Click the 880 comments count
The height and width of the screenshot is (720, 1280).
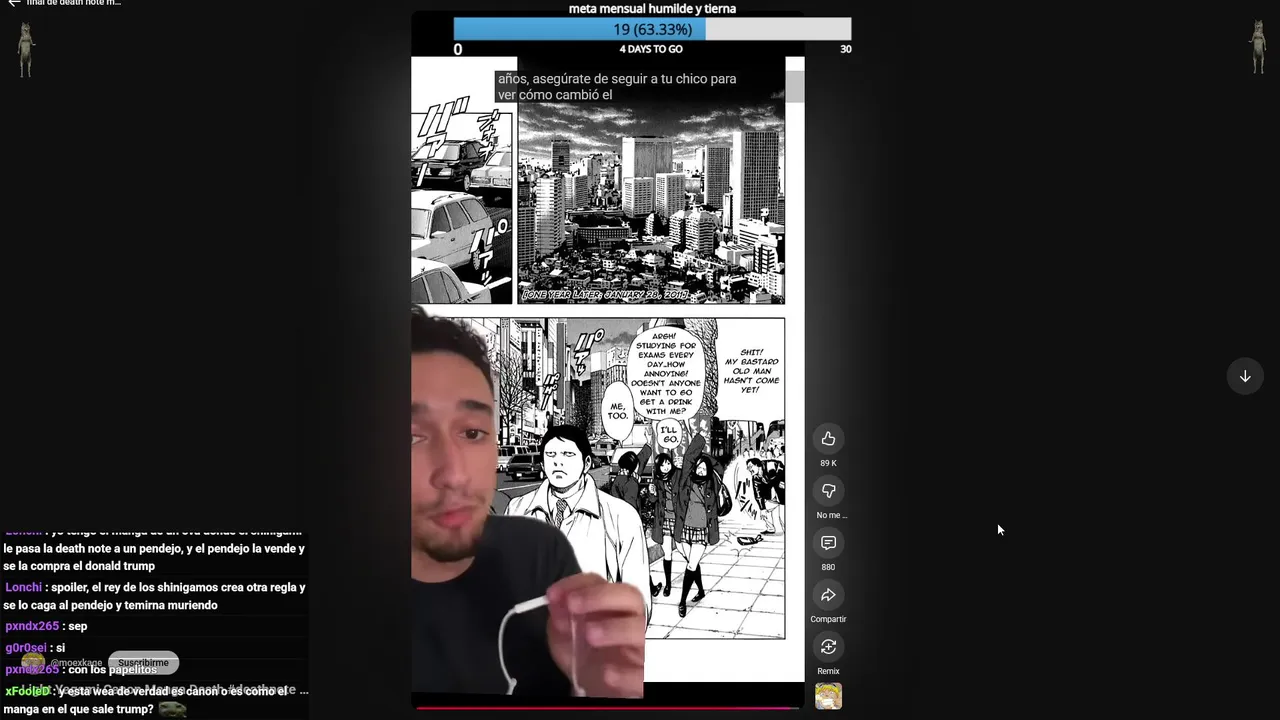(x=828, y=567)
